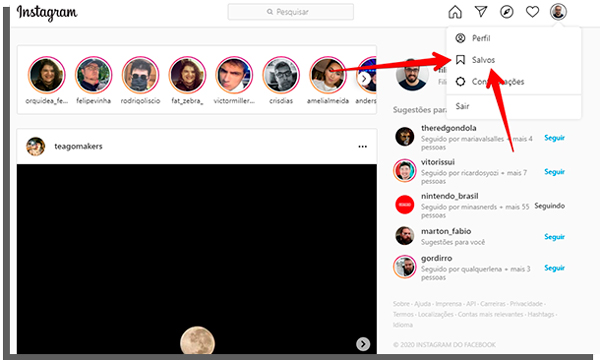
Task: Show next stories with arrow
Action: pyautogui.click(x=364, y=79)
